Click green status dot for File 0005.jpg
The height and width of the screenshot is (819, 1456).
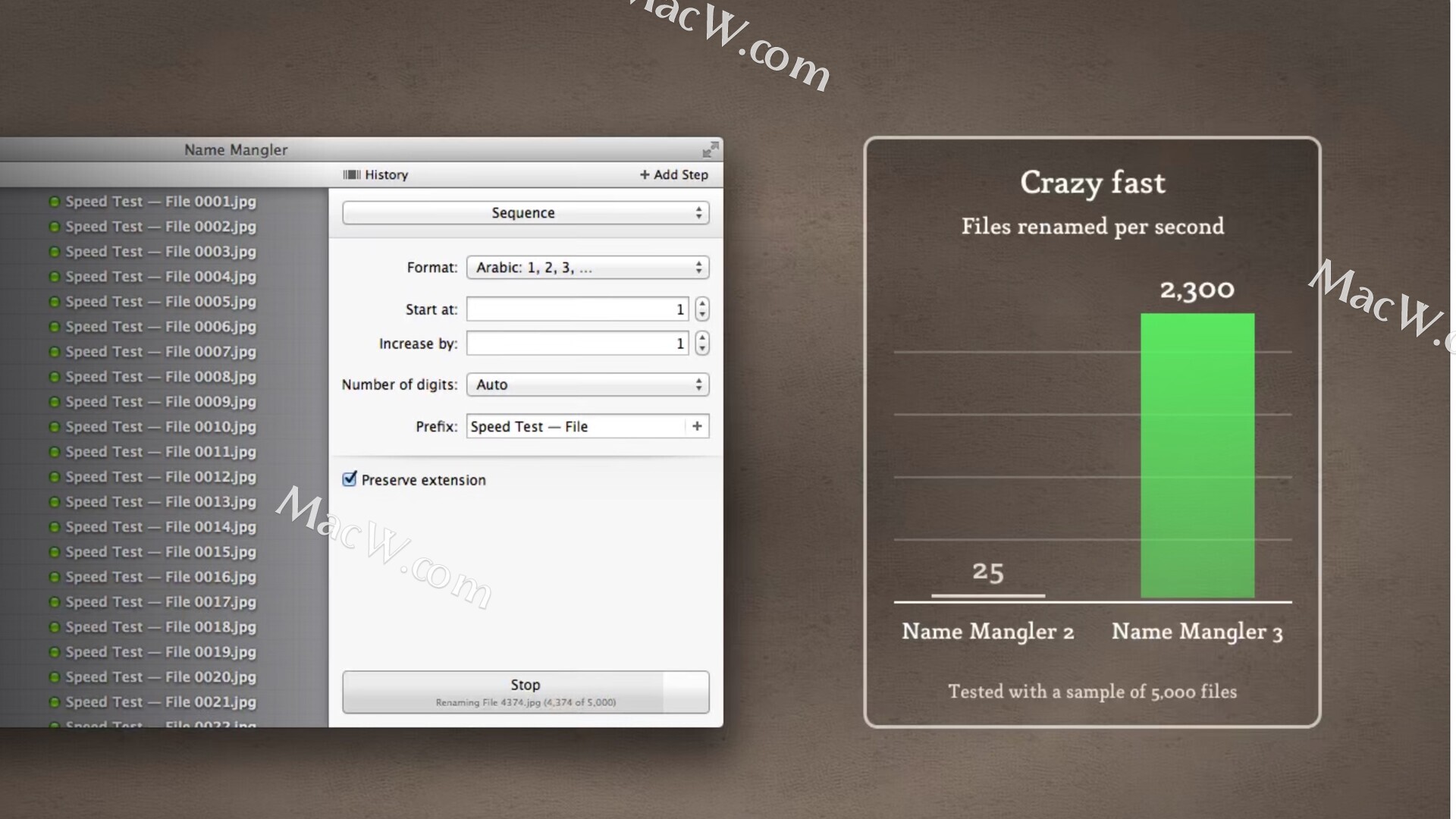[x=55, y=302]
